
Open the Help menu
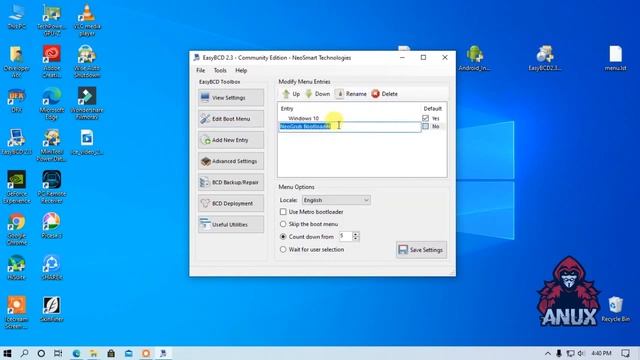tap(241, 70)
